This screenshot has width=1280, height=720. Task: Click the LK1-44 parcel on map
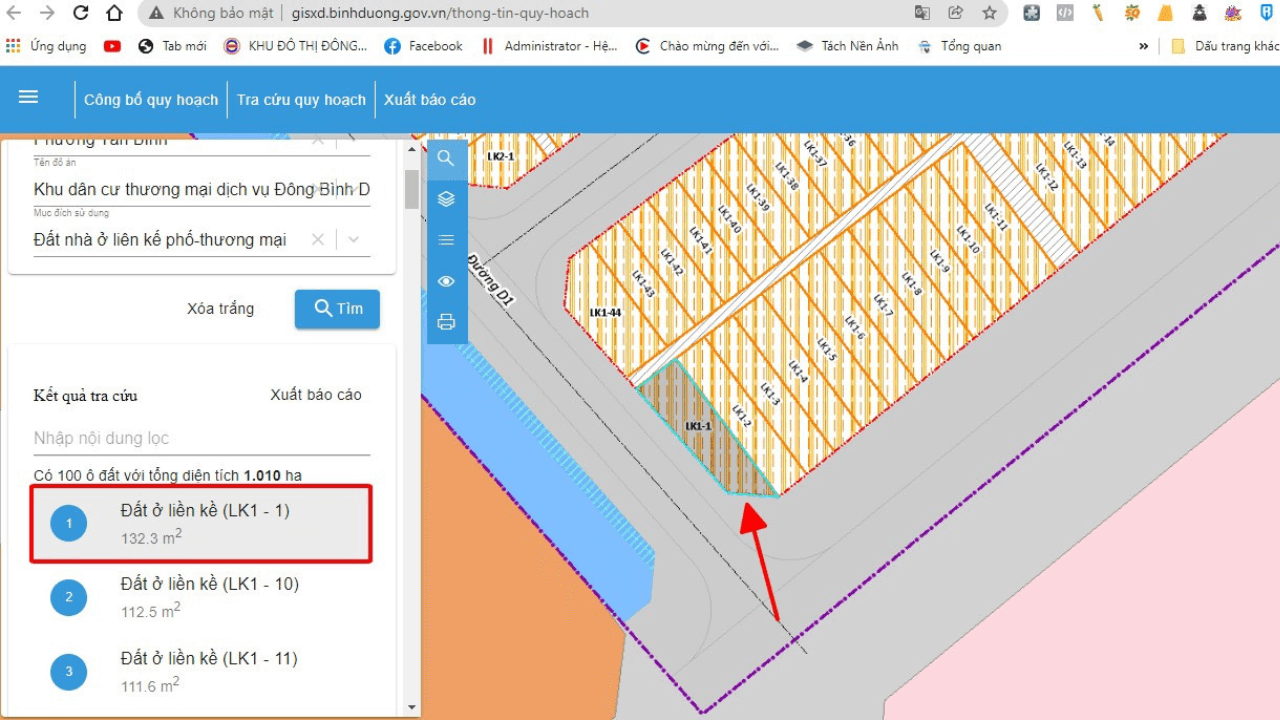606,312
